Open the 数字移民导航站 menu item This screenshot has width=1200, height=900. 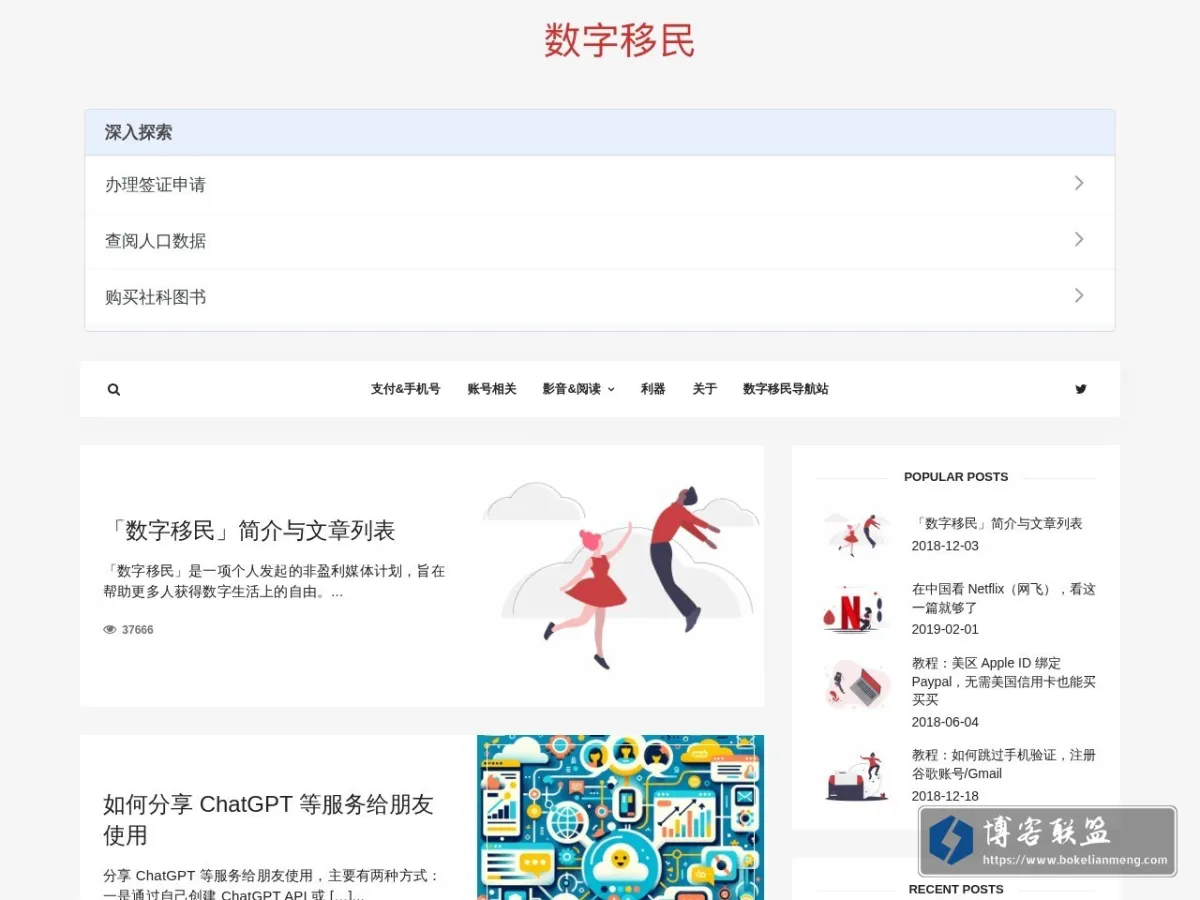point(786,389)
